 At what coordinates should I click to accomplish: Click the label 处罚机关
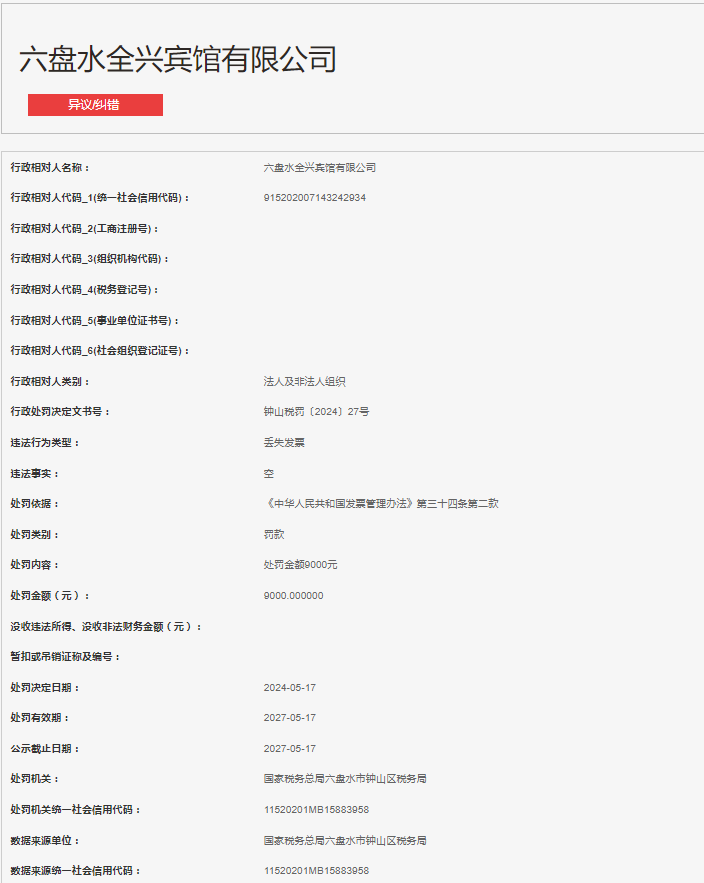(34, 779)
